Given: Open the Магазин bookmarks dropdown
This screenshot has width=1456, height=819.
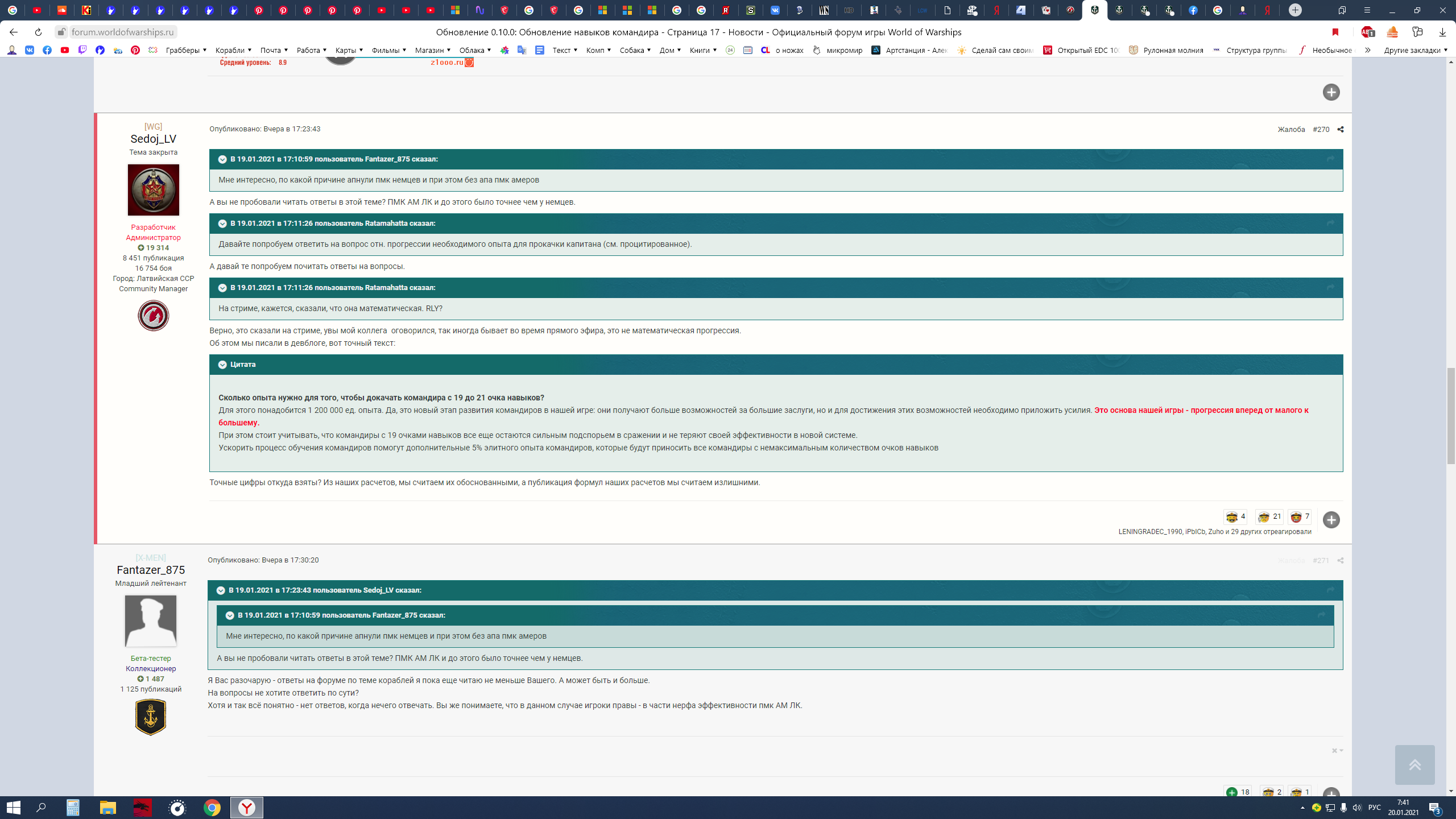Looking at the screenshot, I should point(432,50).
